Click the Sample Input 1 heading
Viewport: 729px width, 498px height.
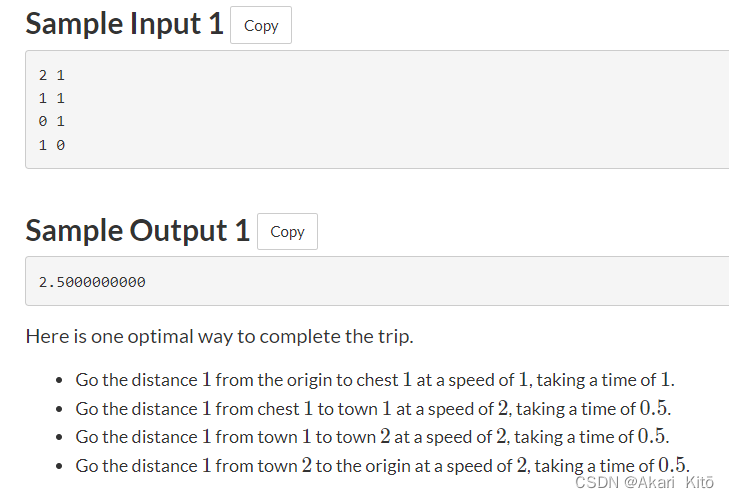click(x=124, y=24)
